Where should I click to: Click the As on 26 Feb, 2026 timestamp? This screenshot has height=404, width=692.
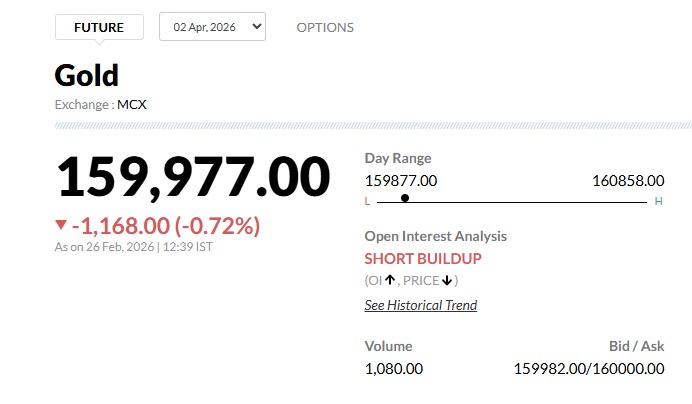click(x=133, y=247)
